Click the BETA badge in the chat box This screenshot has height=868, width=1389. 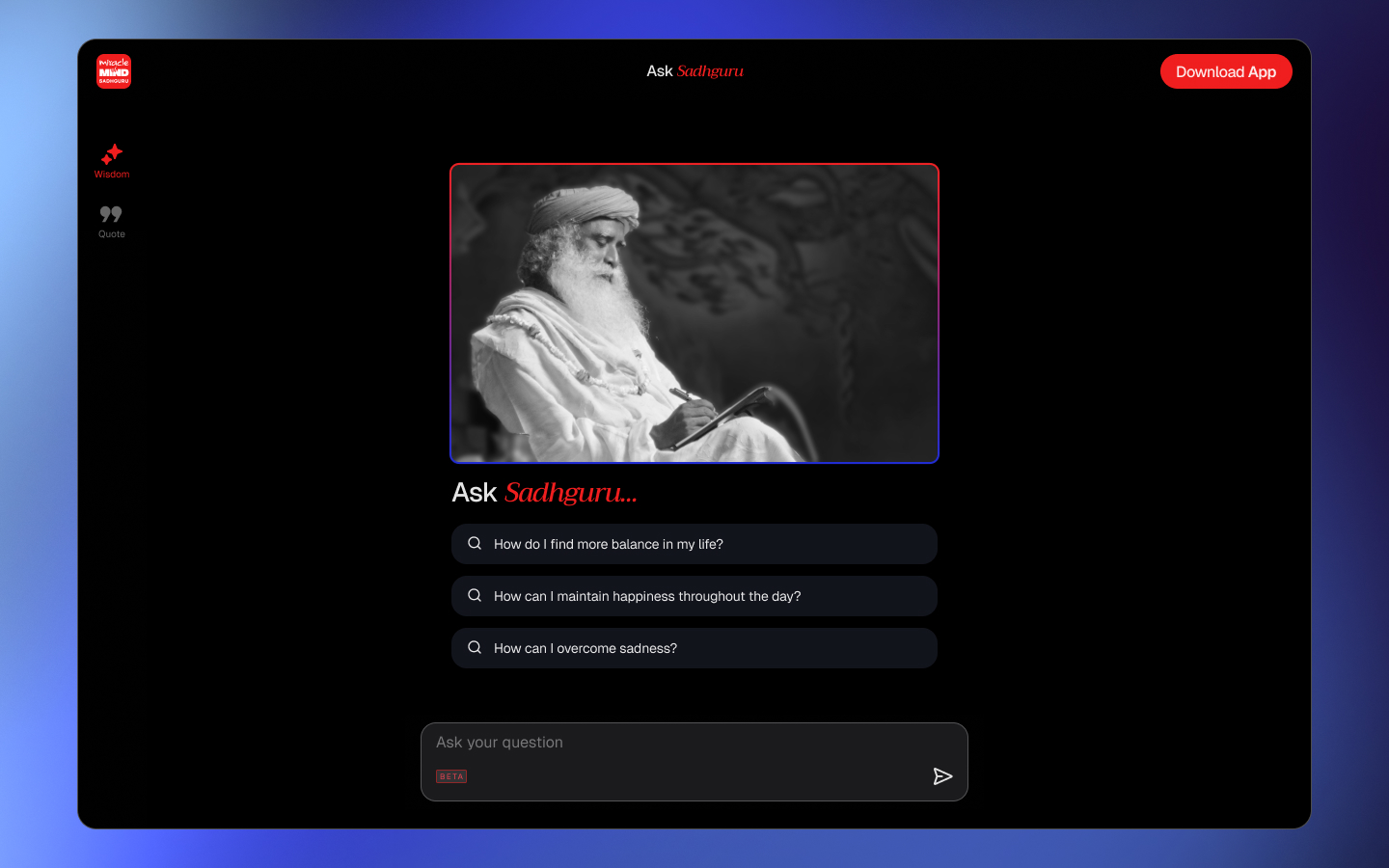coord(451,776)
